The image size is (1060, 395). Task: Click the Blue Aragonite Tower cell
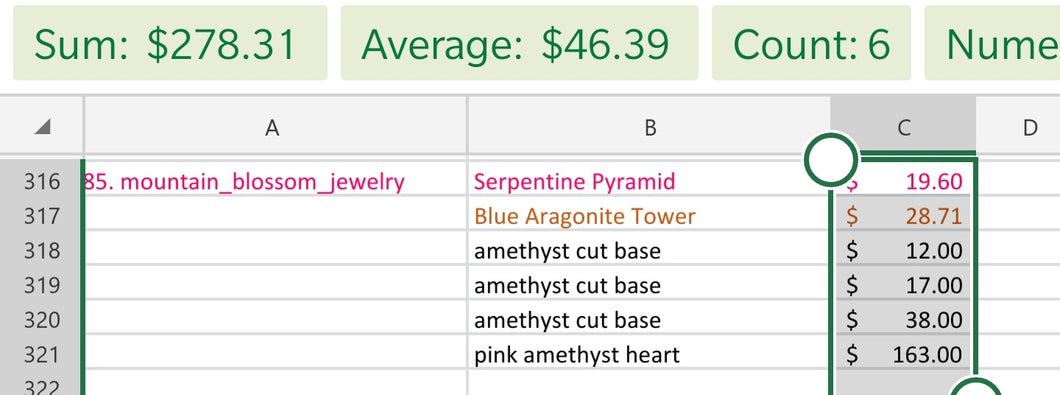click(649, 216)
